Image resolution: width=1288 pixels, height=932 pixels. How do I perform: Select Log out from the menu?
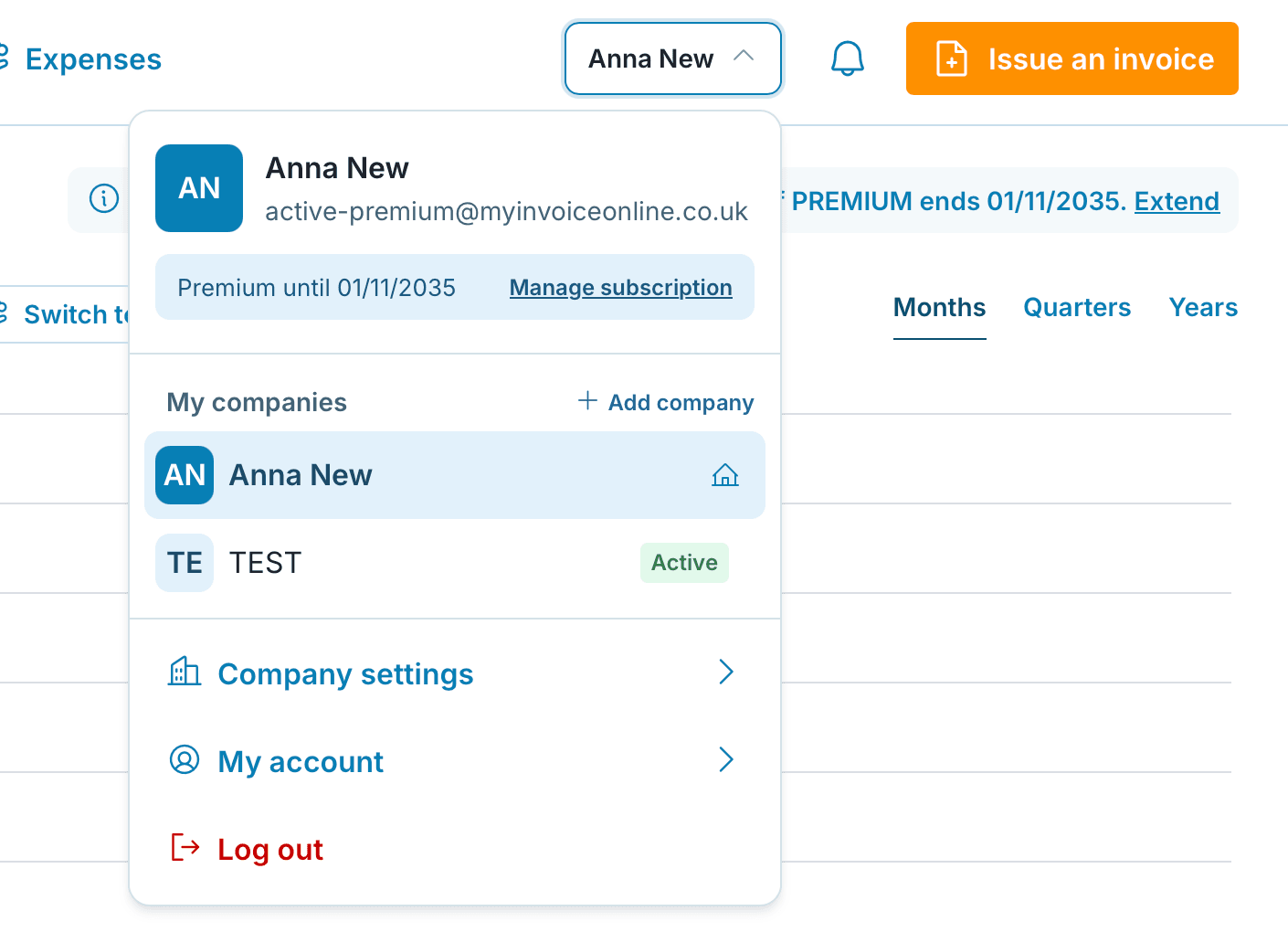click(455, 849)
